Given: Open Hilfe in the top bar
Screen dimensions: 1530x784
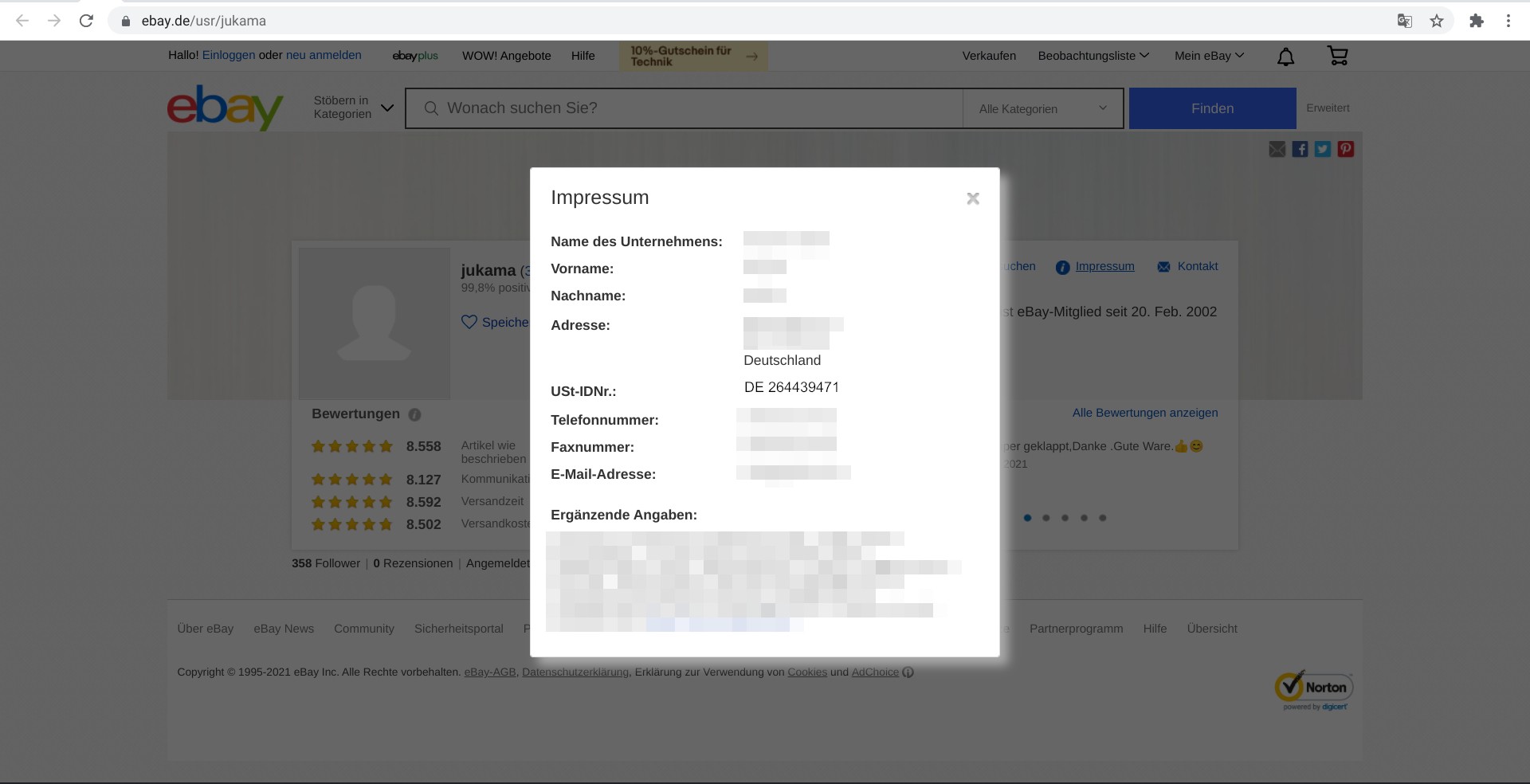Looking at the screenshot, I should pyautogui.click(x=583, y=56).
